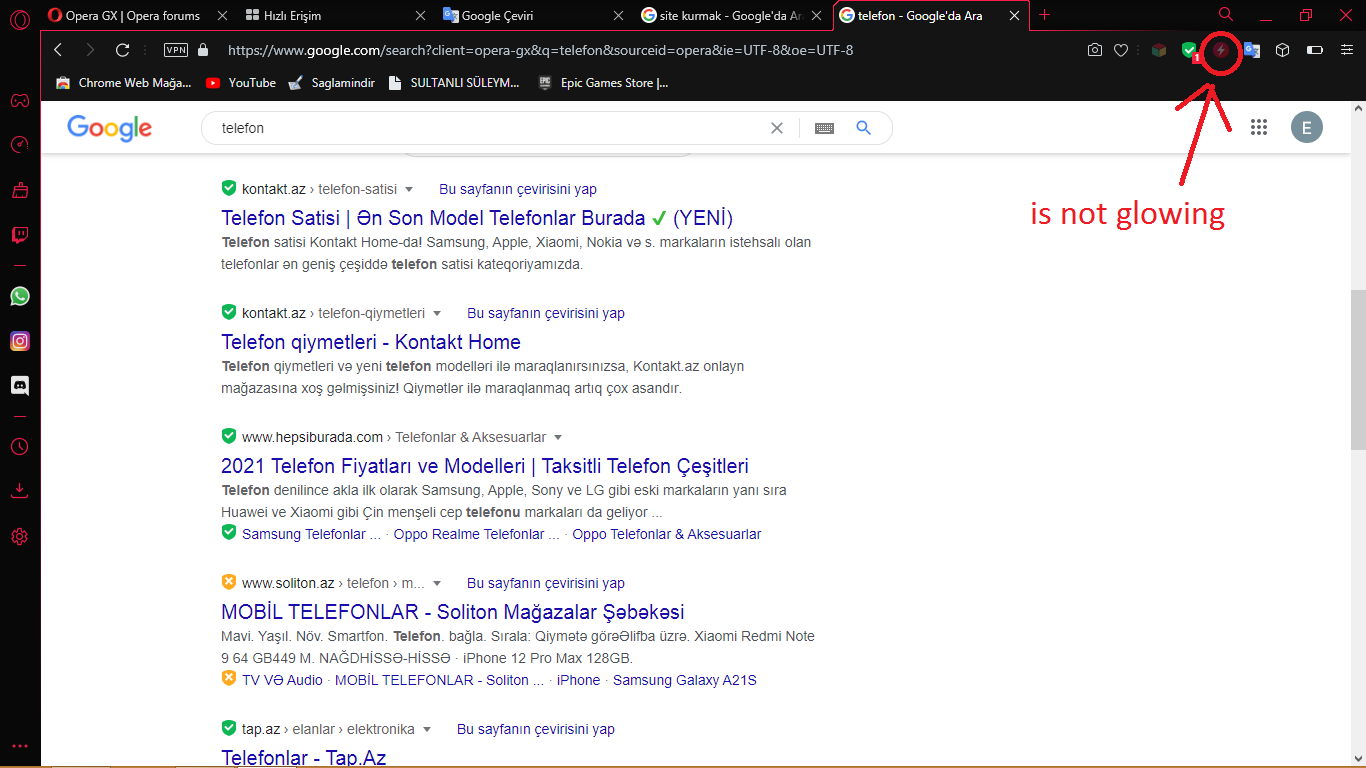This screenshot has width=1366, height=768.
Task: Open Samsung Telefonlar sitelink
Action: 311,534
